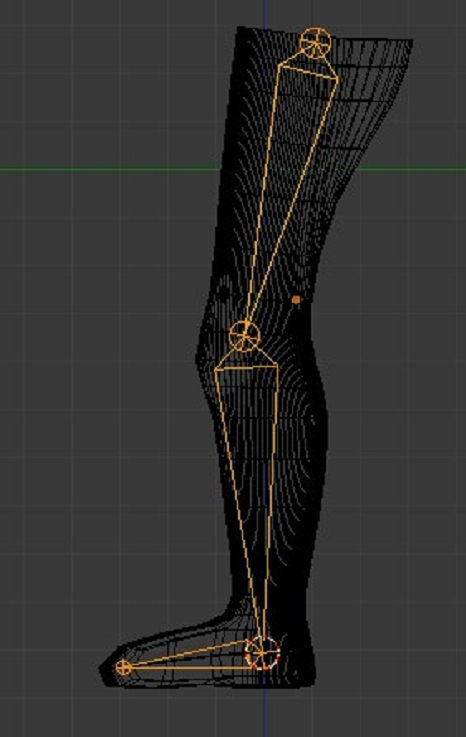Click the small orange origin dot behind knee
Image resolution: width=466 pixels, height=737 pixels.
coord(296,299)
